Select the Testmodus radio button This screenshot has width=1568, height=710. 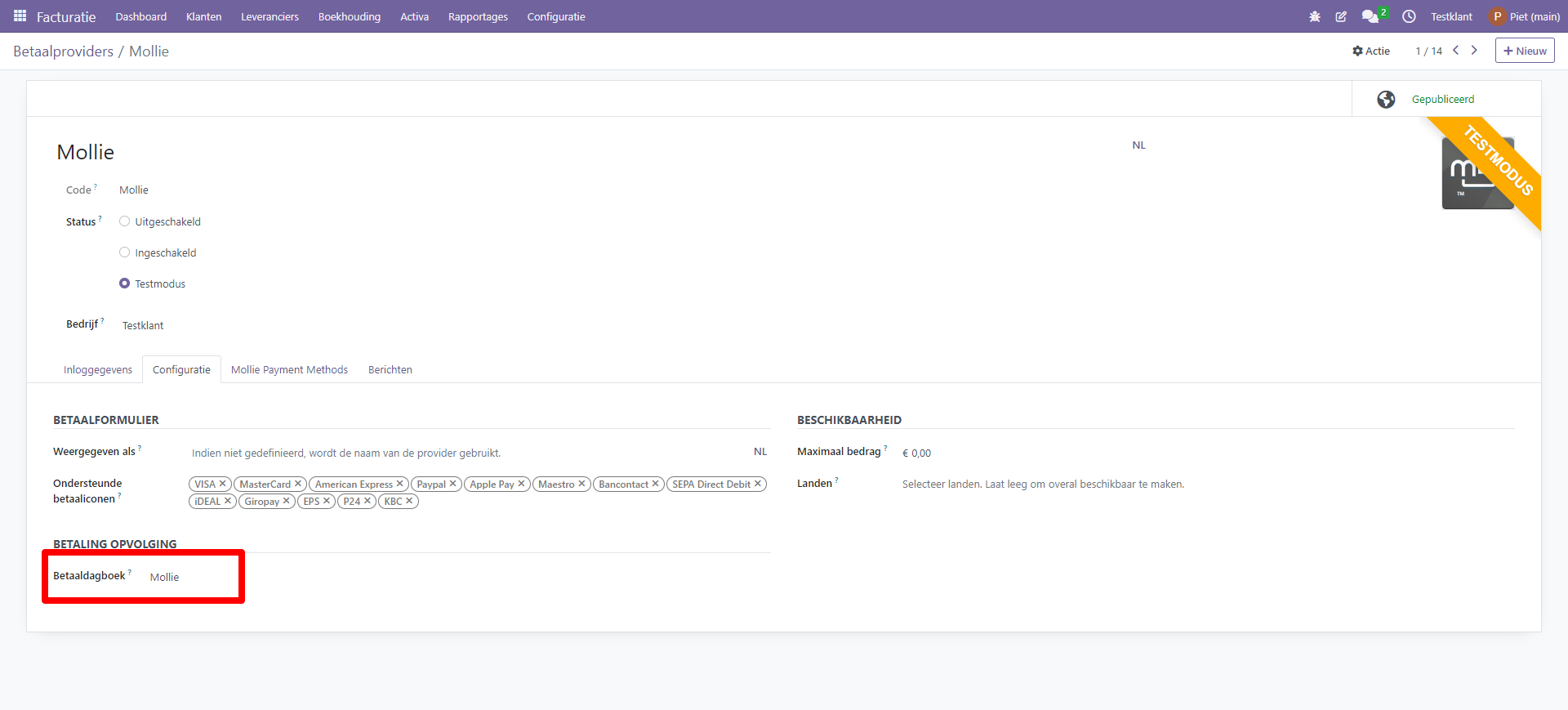click(x=125, y=284)
